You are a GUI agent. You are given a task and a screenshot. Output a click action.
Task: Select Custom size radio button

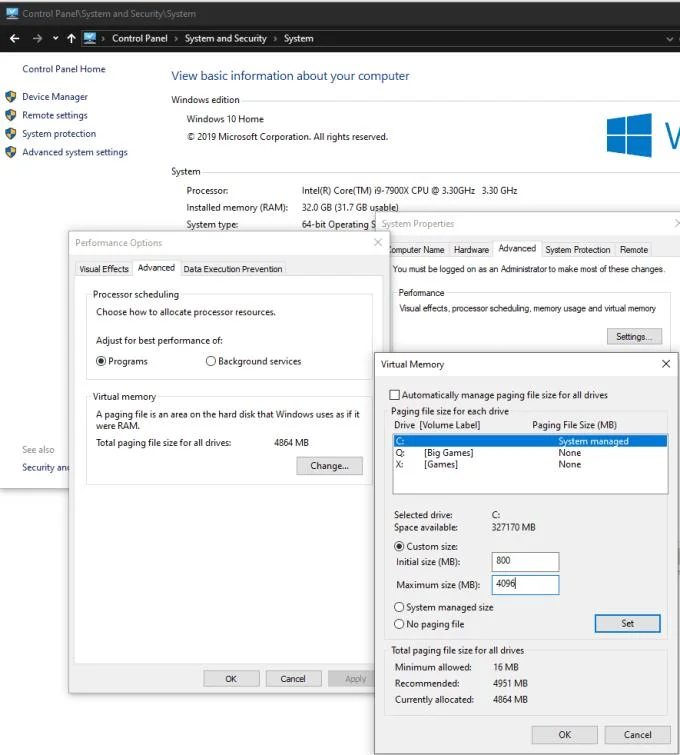(399, 547)
